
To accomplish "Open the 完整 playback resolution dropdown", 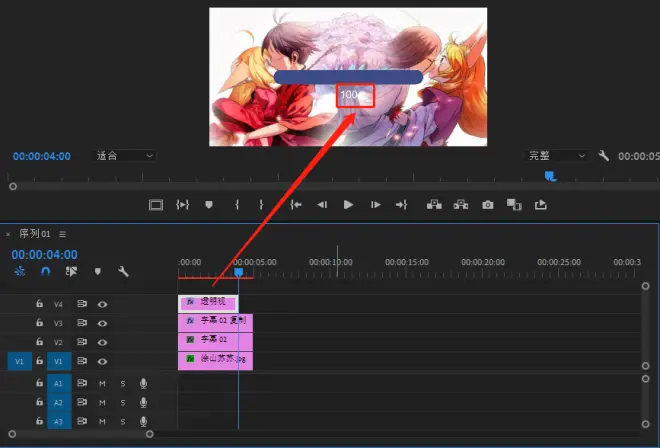I will click(x=556, y=156).
